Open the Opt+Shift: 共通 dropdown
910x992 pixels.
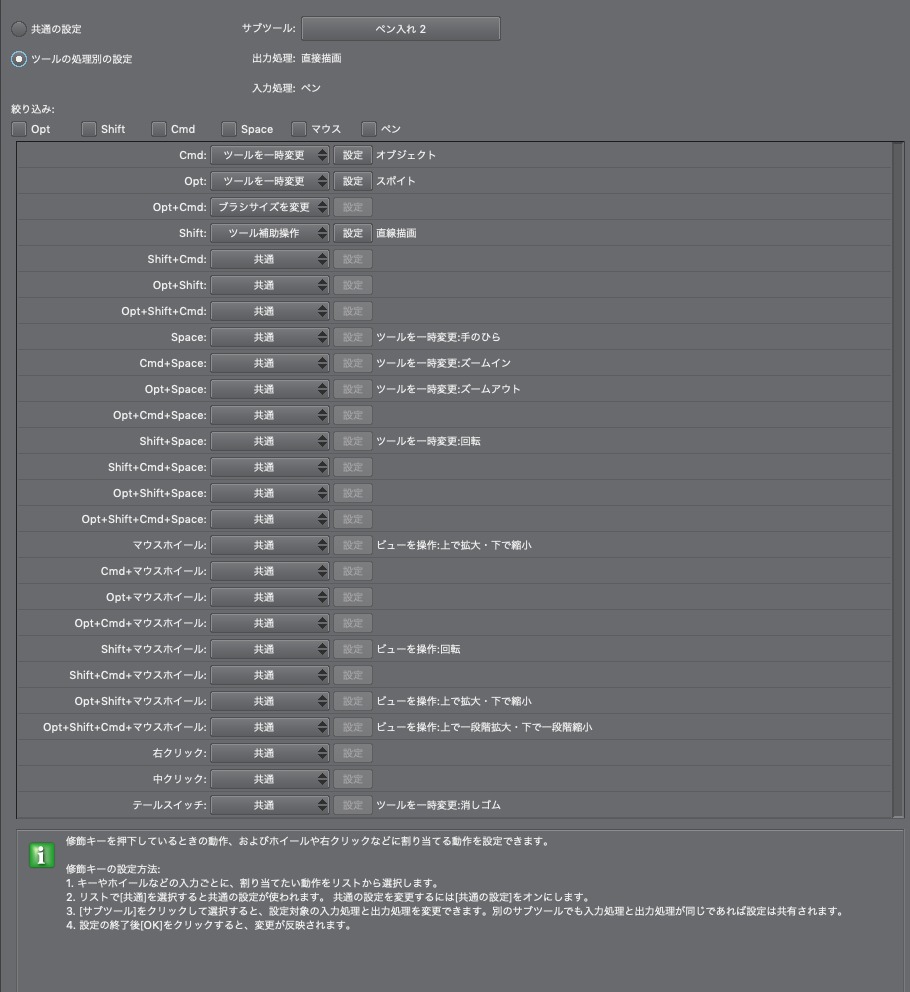(x=270, y=285)
